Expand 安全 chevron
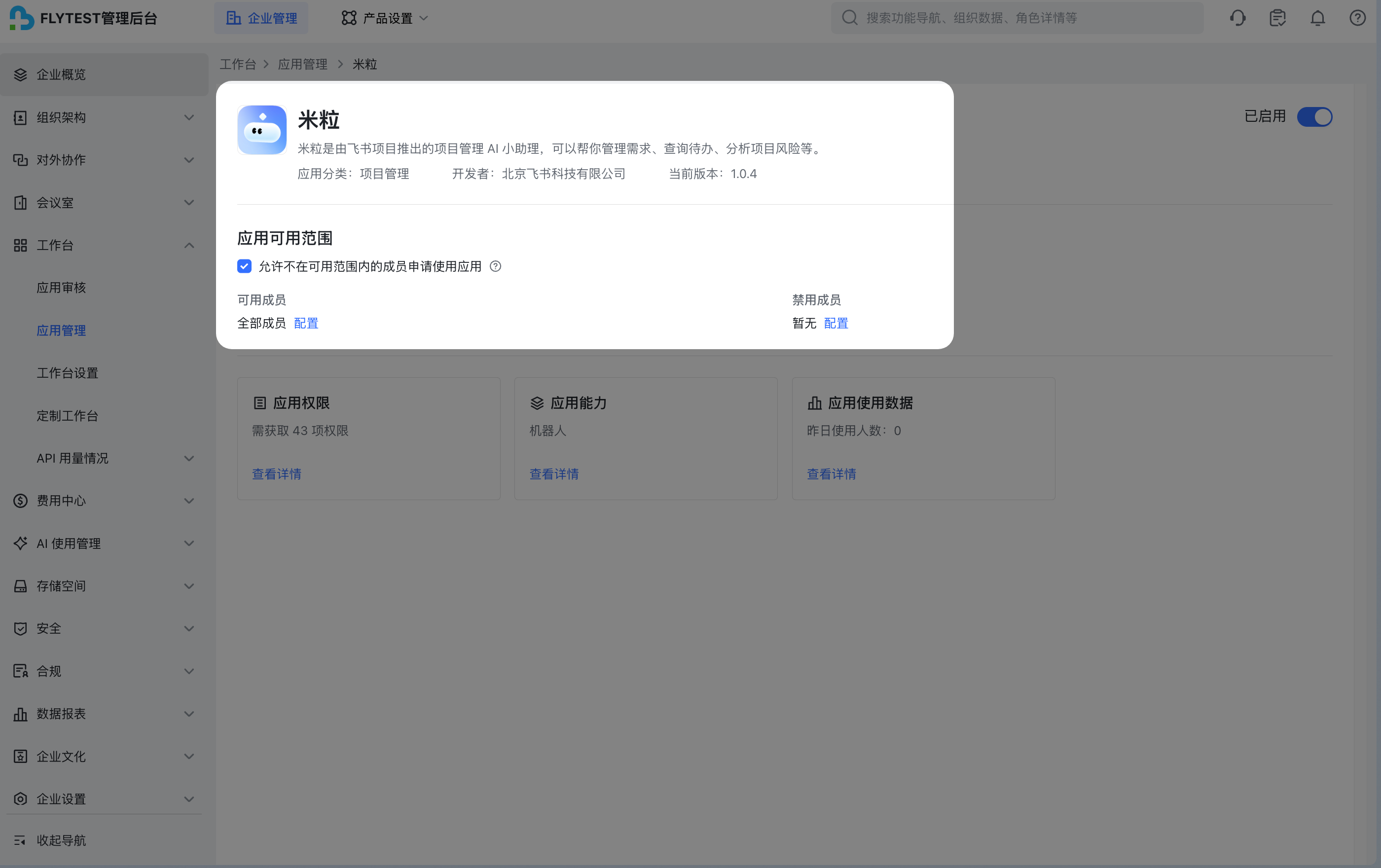This screenshot has height=868, width=1381. [189, 628]
